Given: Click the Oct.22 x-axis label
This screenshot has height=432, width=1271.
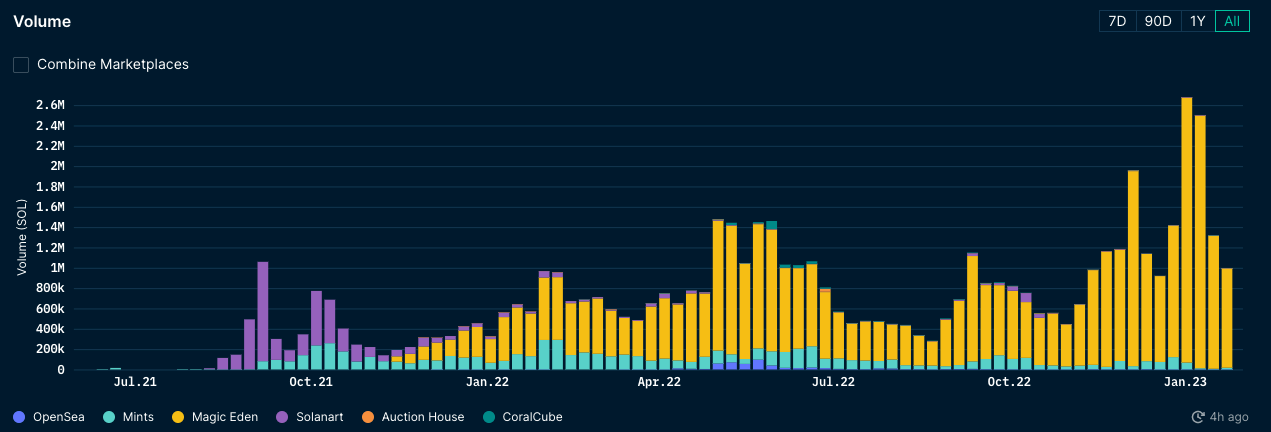Looking at the screenshot, I should click(1009, 382).
